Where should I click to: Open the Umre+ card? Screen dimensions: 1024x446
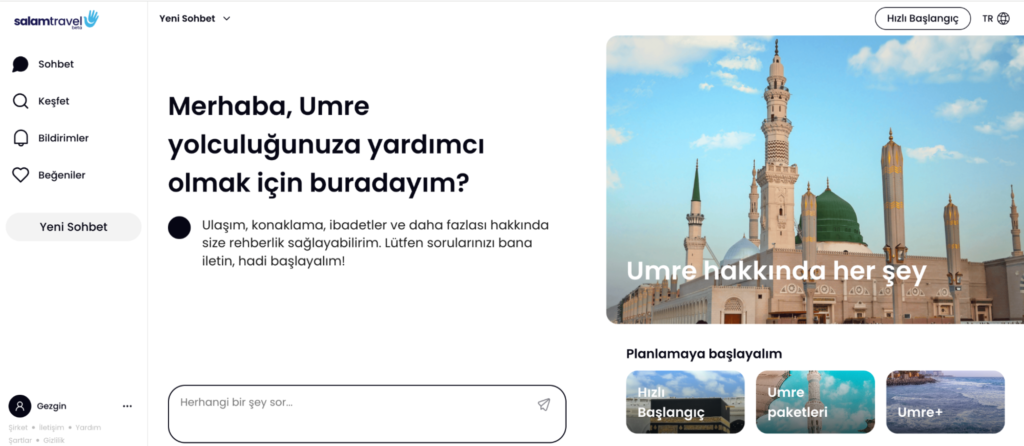coord(945,402)
